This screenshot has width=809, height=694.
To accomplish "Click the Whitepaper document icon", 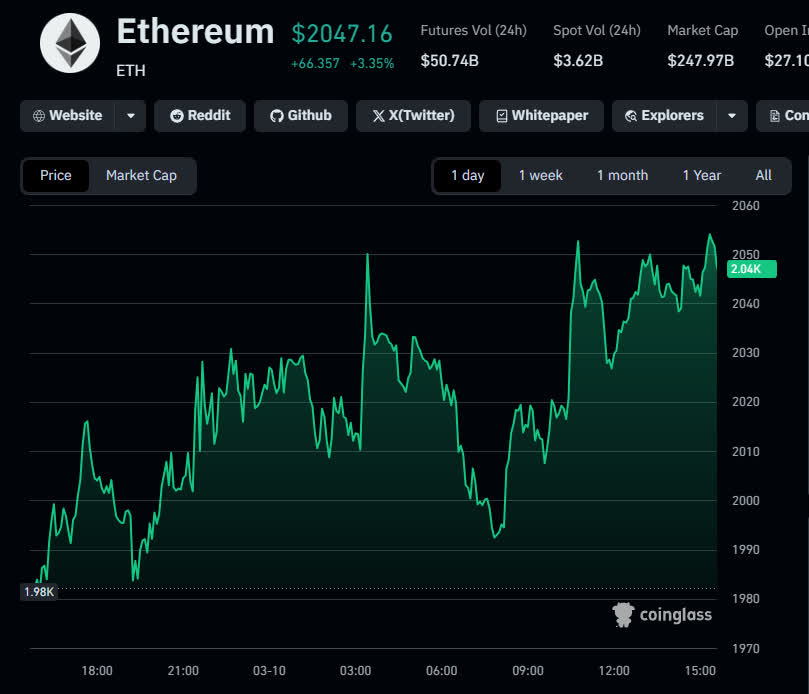I will coord(501,116).
